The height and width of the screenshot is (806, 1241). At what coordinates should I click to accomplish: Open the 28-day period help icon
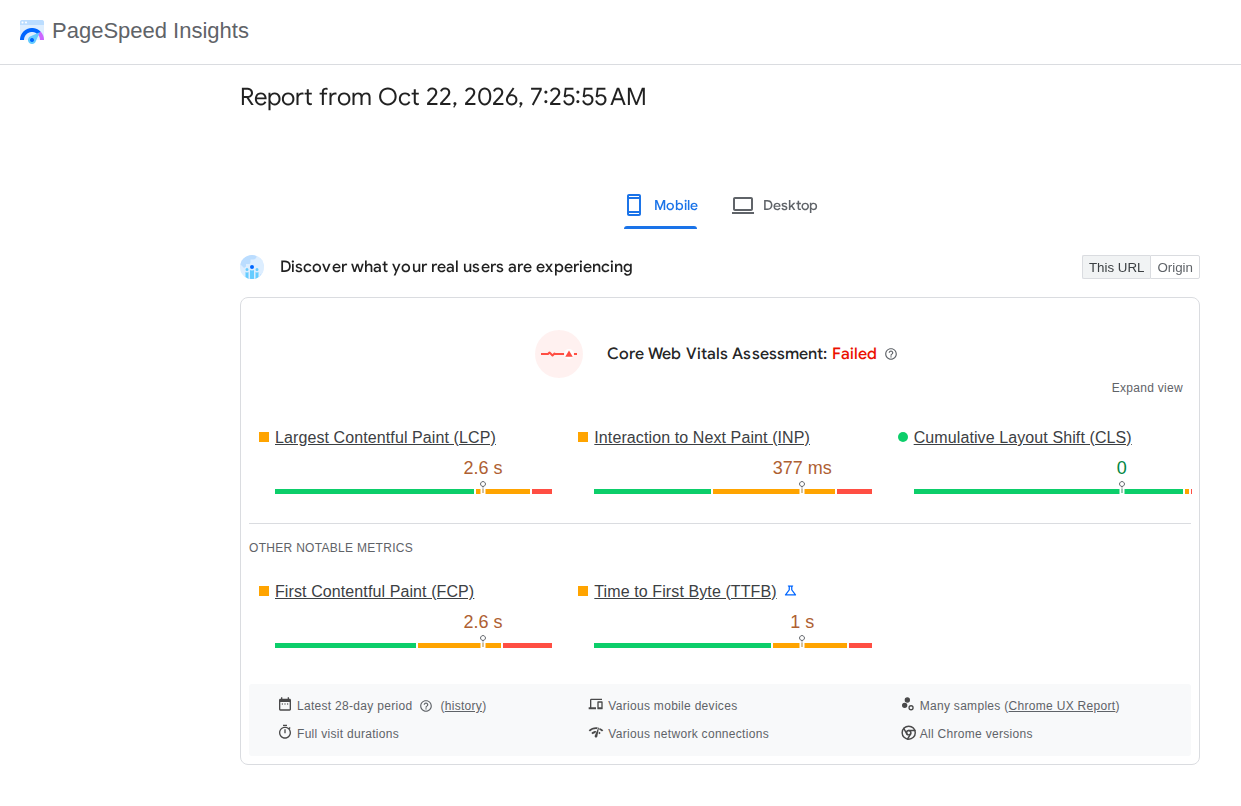[426, 706]
